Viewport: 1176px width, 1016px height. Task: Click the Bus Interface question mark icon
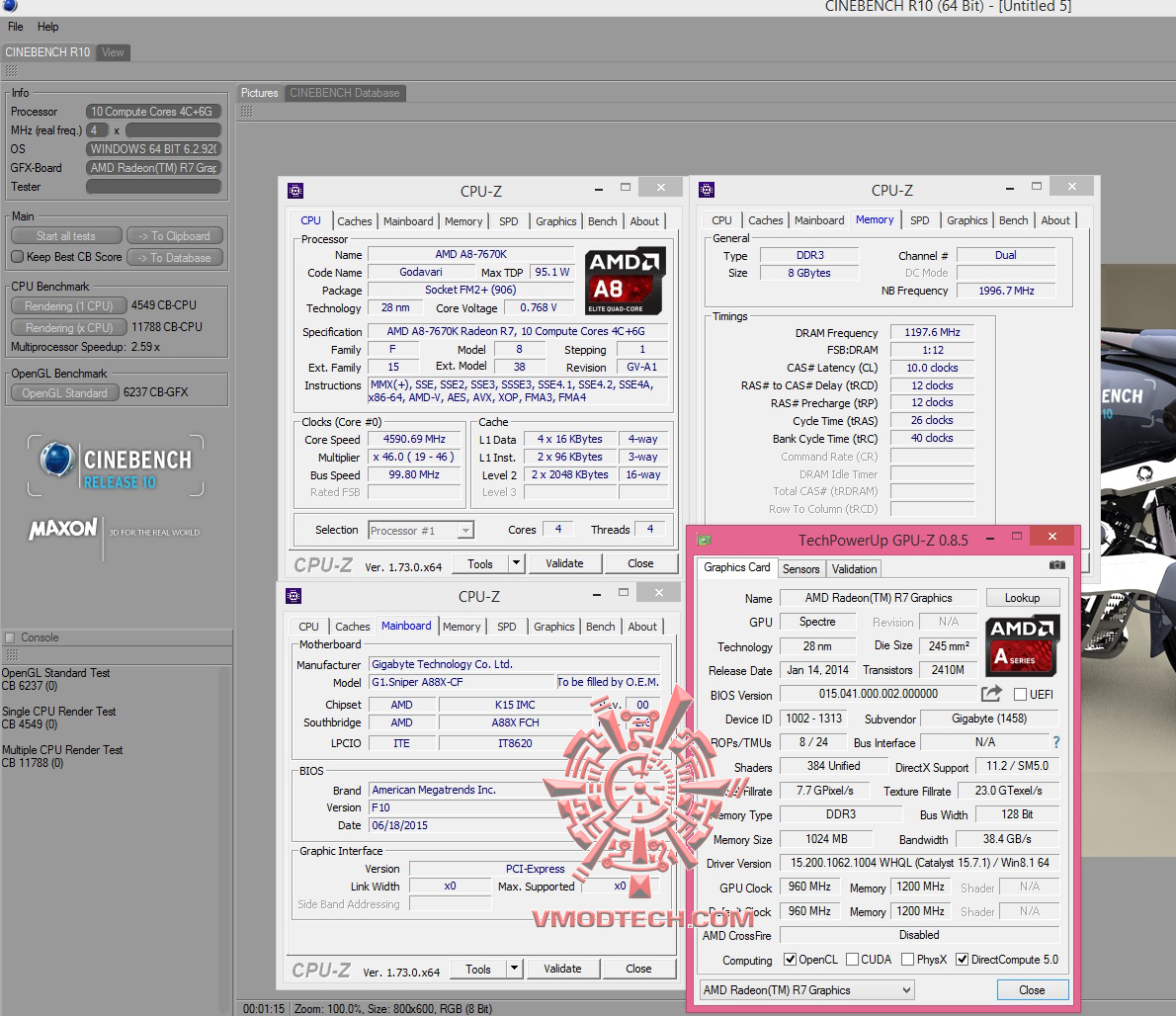pyautogui.click(x=1056, y=742)
